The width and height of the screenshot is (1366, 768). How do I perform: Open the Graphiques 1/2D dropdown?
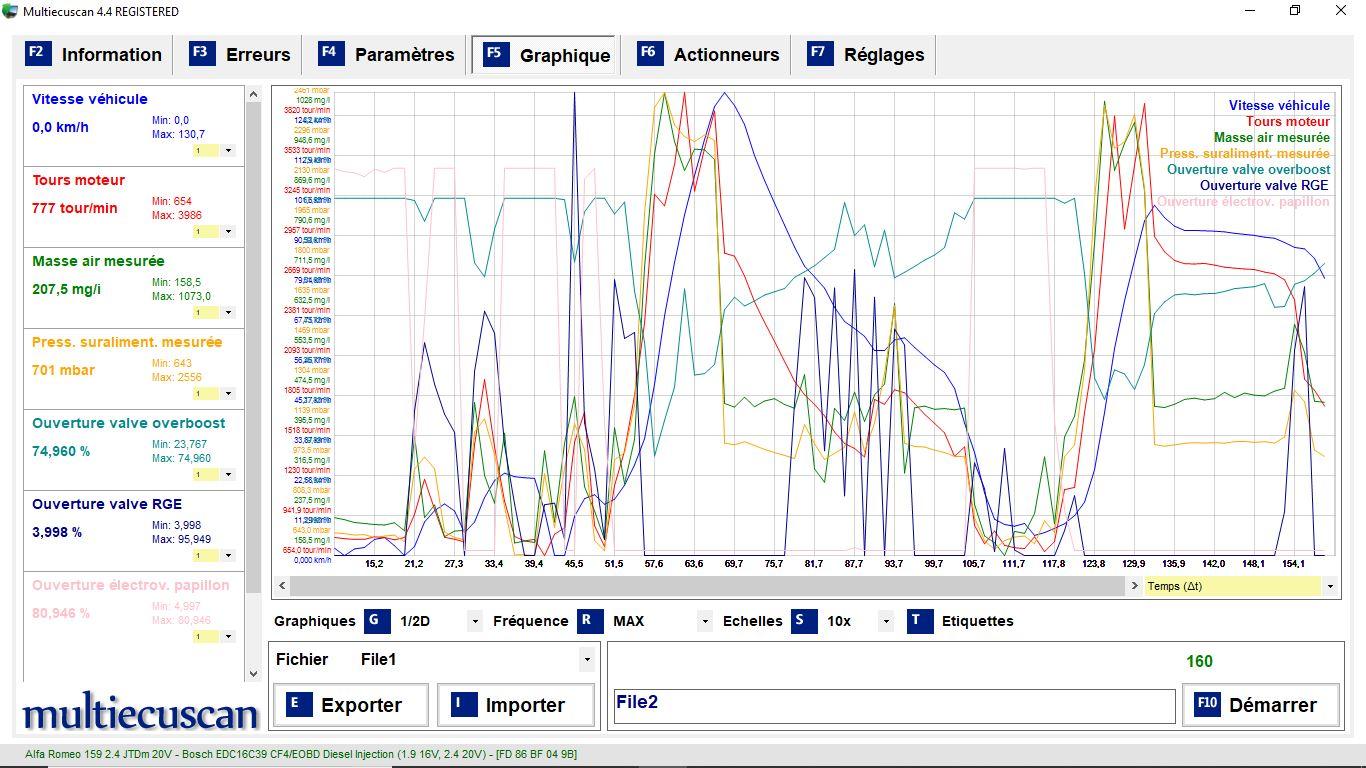click(474, 621)
